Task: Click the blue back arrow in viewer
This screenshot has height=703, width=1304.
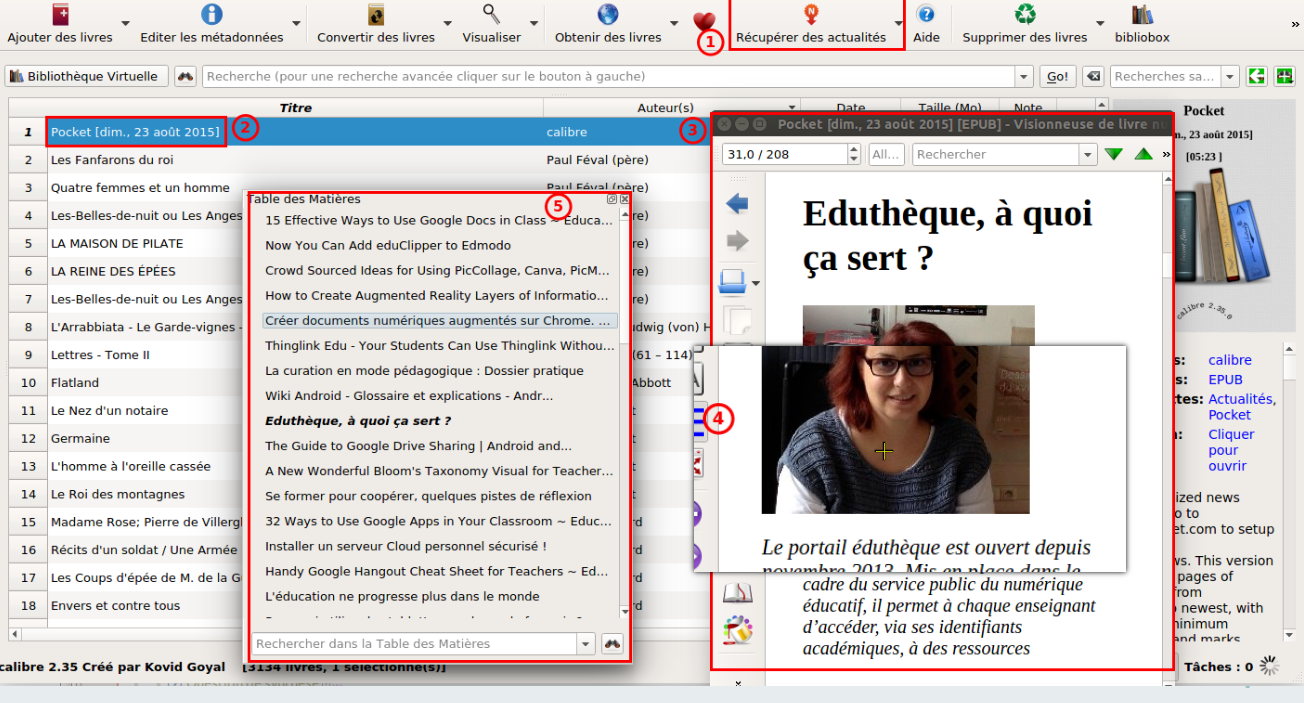Action: point(737,204)
